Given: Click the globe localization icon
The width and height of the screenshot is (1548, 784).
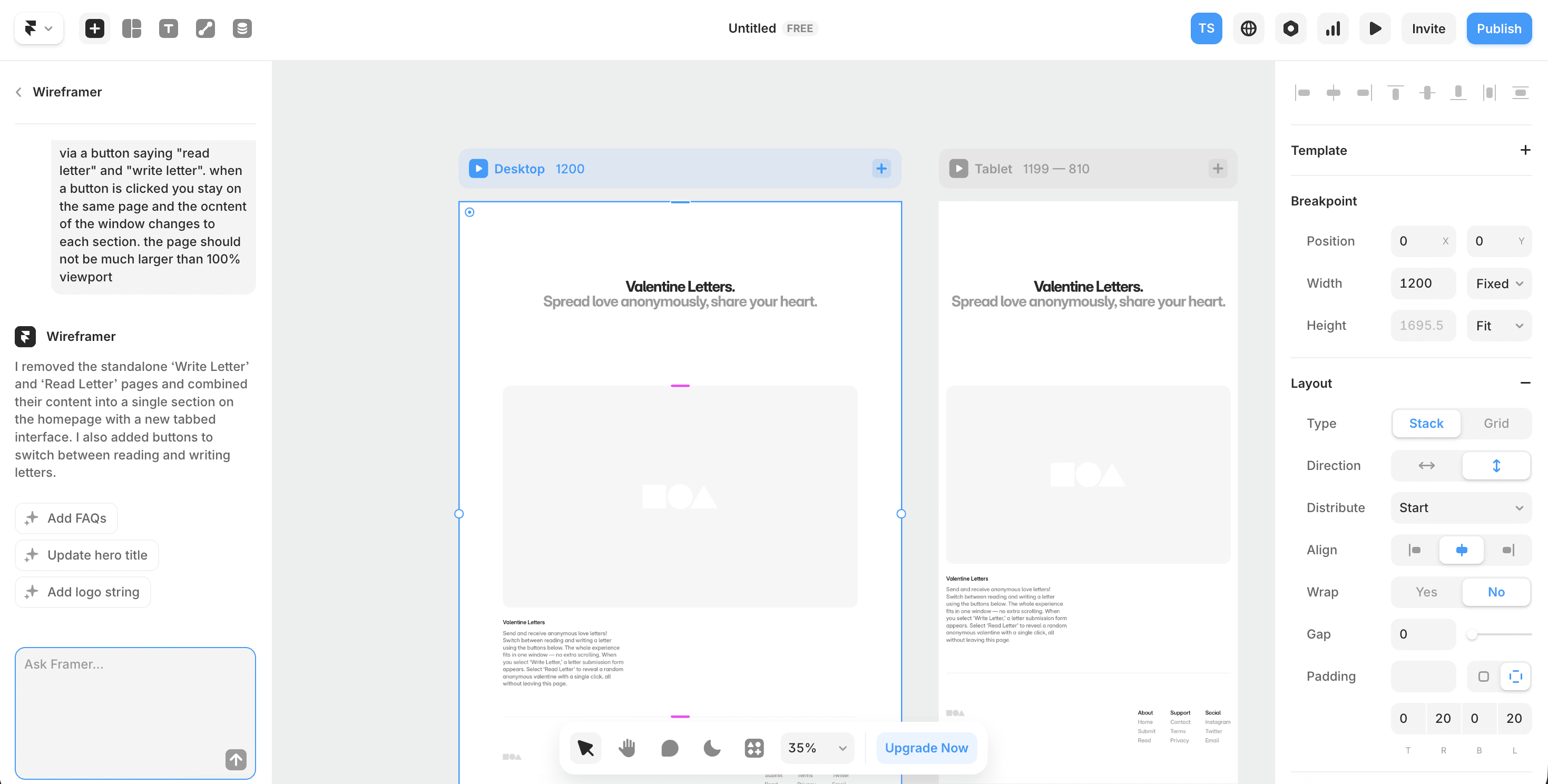Looking at the screenshot, I should 1248,28.
